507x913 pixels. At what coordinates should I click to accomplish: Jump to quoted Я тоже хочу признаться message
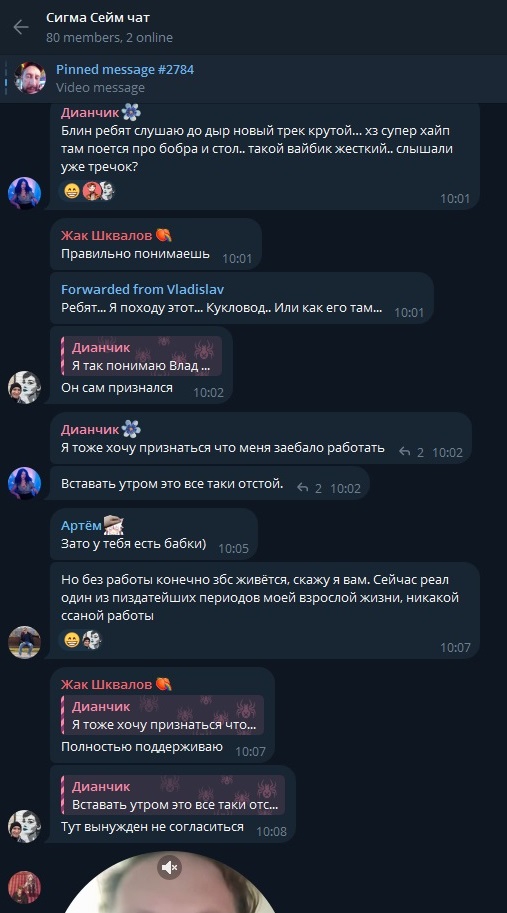coord(162,714)
